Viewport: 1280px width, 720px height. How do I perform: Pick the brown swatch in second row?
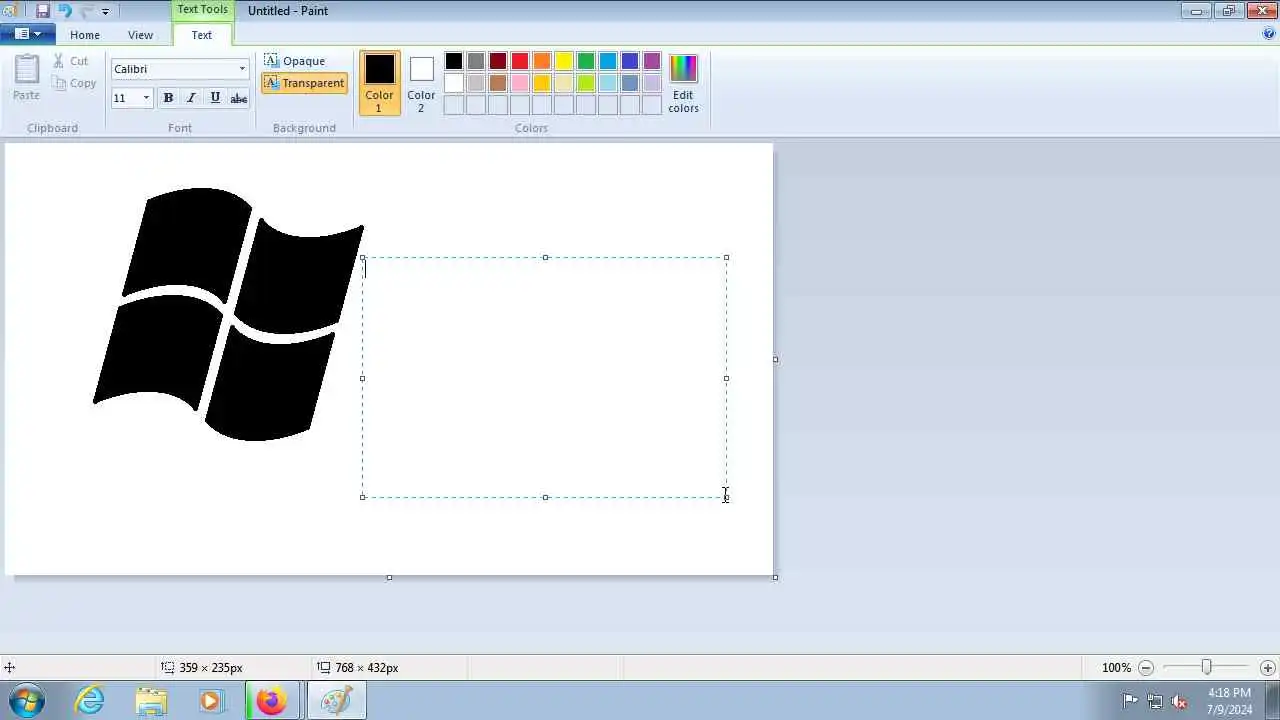pos(498,83)
